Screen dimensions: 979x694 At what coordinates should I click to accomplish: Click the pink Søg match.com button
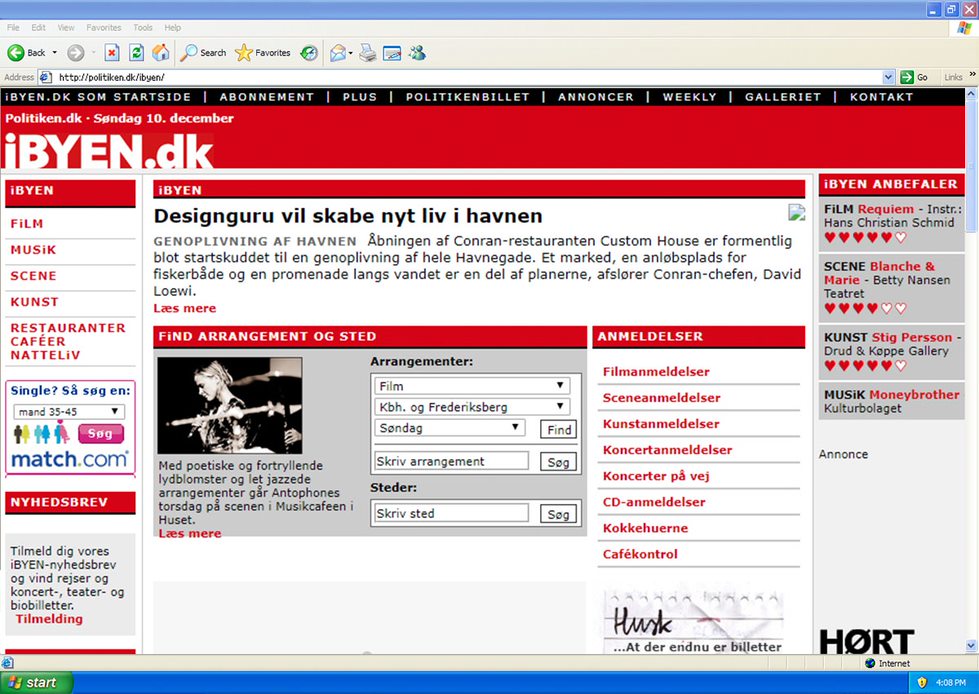click(x=101, y=433)
